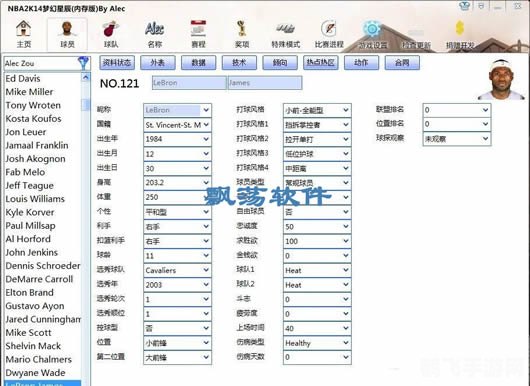Viewport: 530px width, 386px height.
Task: Select Jon Leuer in player list
Action: [x=26, y=132]
